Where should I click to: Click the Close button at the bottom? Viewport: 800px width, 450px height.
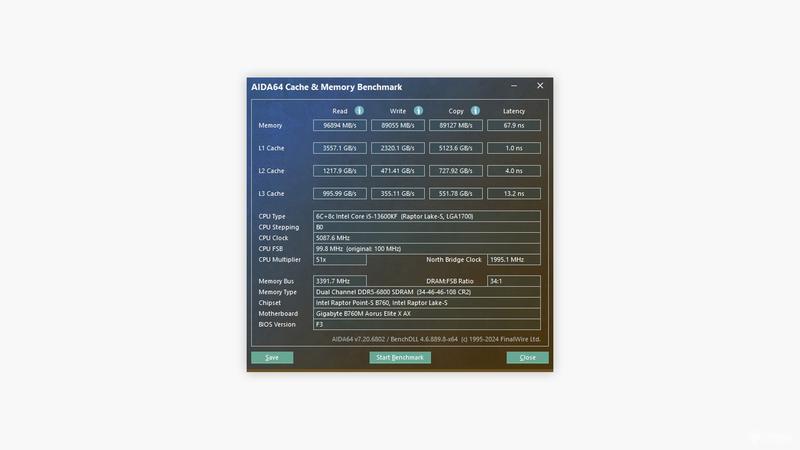tap(528, 358)
